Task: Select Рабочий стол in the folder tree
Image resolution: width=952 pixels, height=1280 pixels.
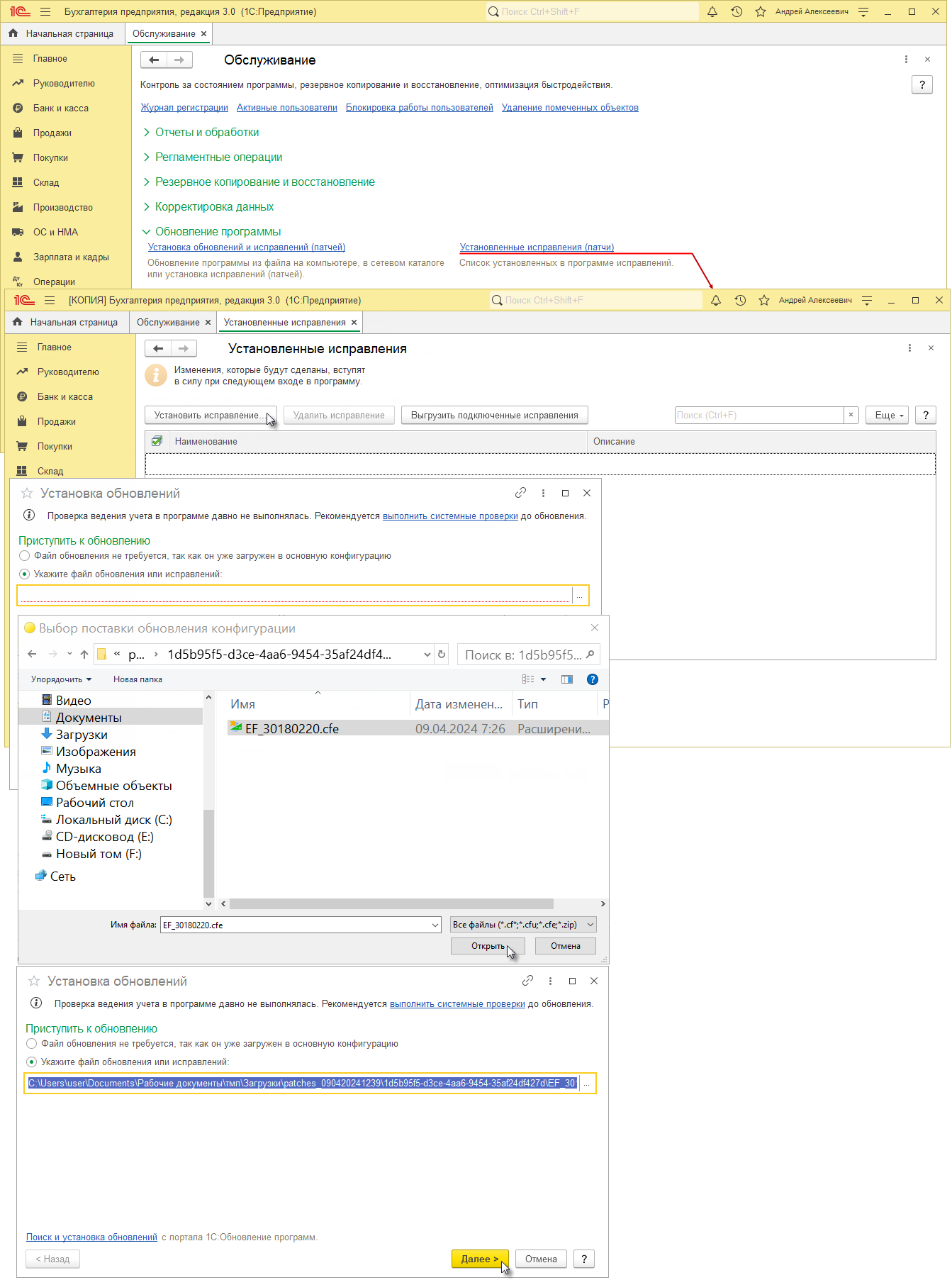Action: coord(94,803)
